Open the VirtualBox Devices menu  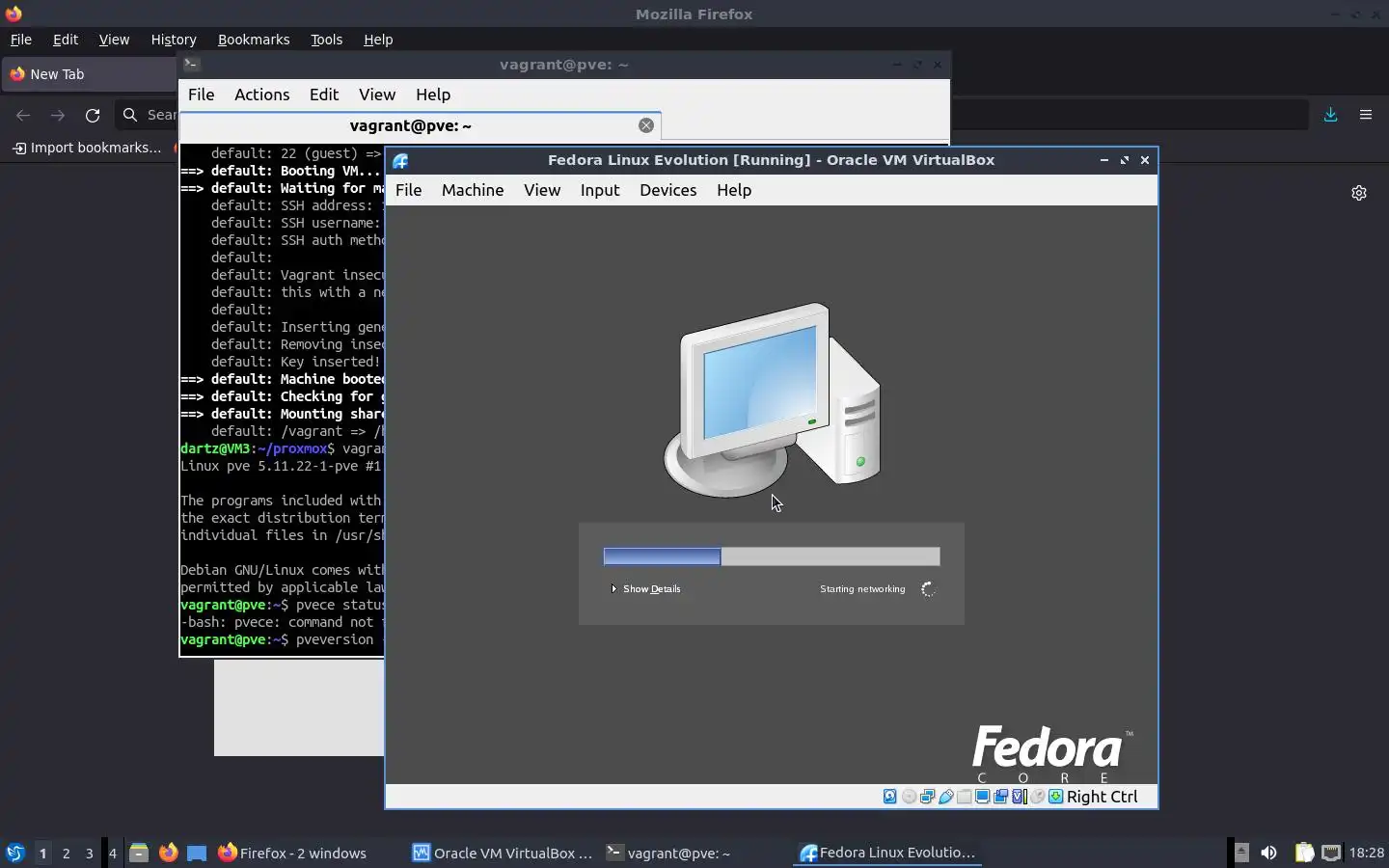coord(667,190)
